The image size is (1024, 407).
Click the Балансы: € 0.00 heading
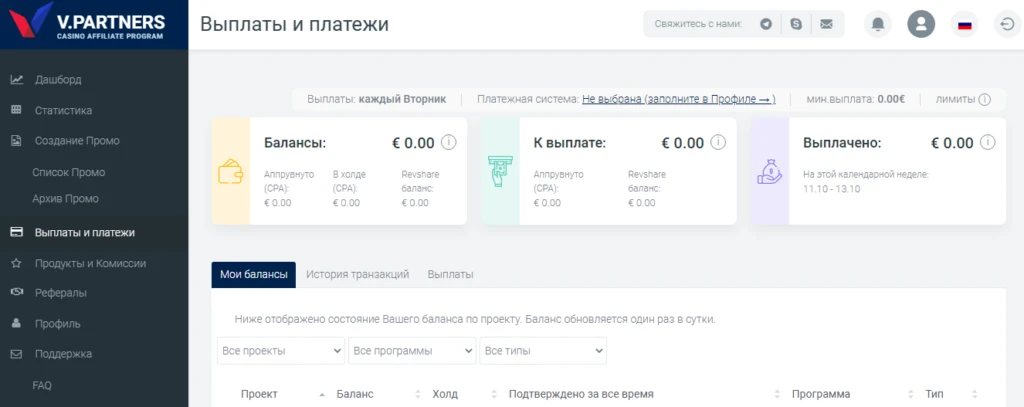349,142
